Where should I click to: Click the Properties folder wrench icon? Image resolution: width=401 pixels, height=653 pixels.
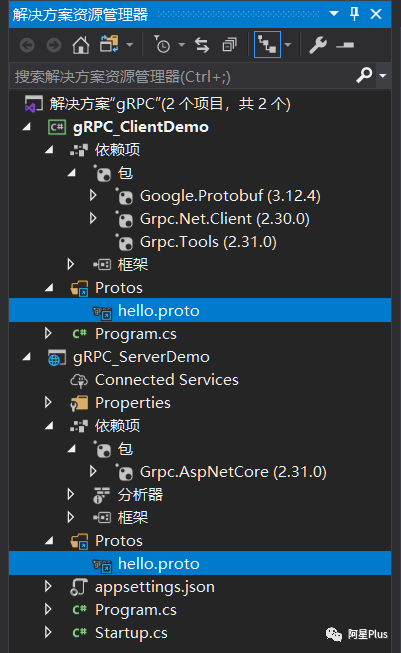79,403
